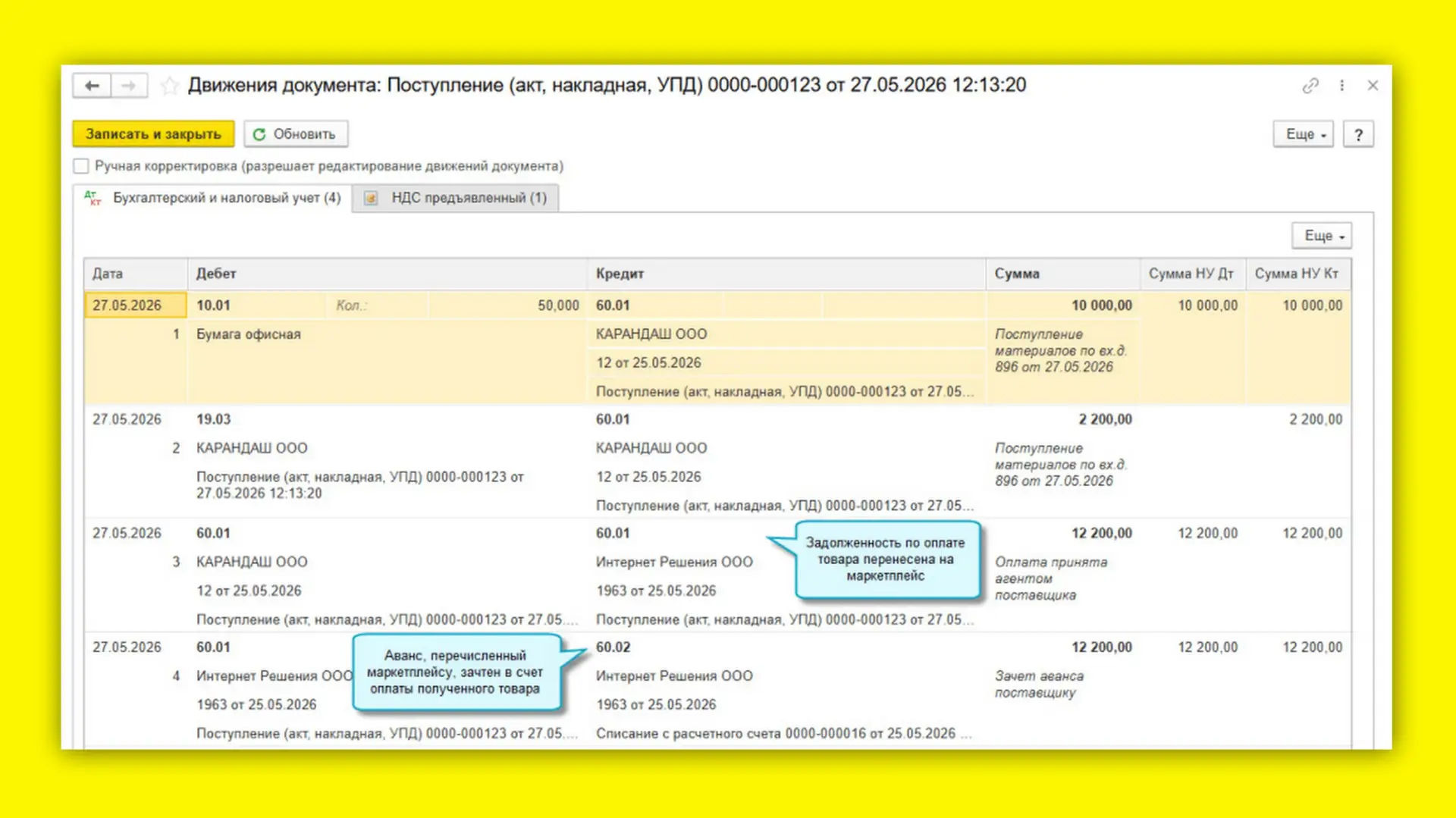Click КАРАНДАШ ООО in row 3 debit

(252, 562)
